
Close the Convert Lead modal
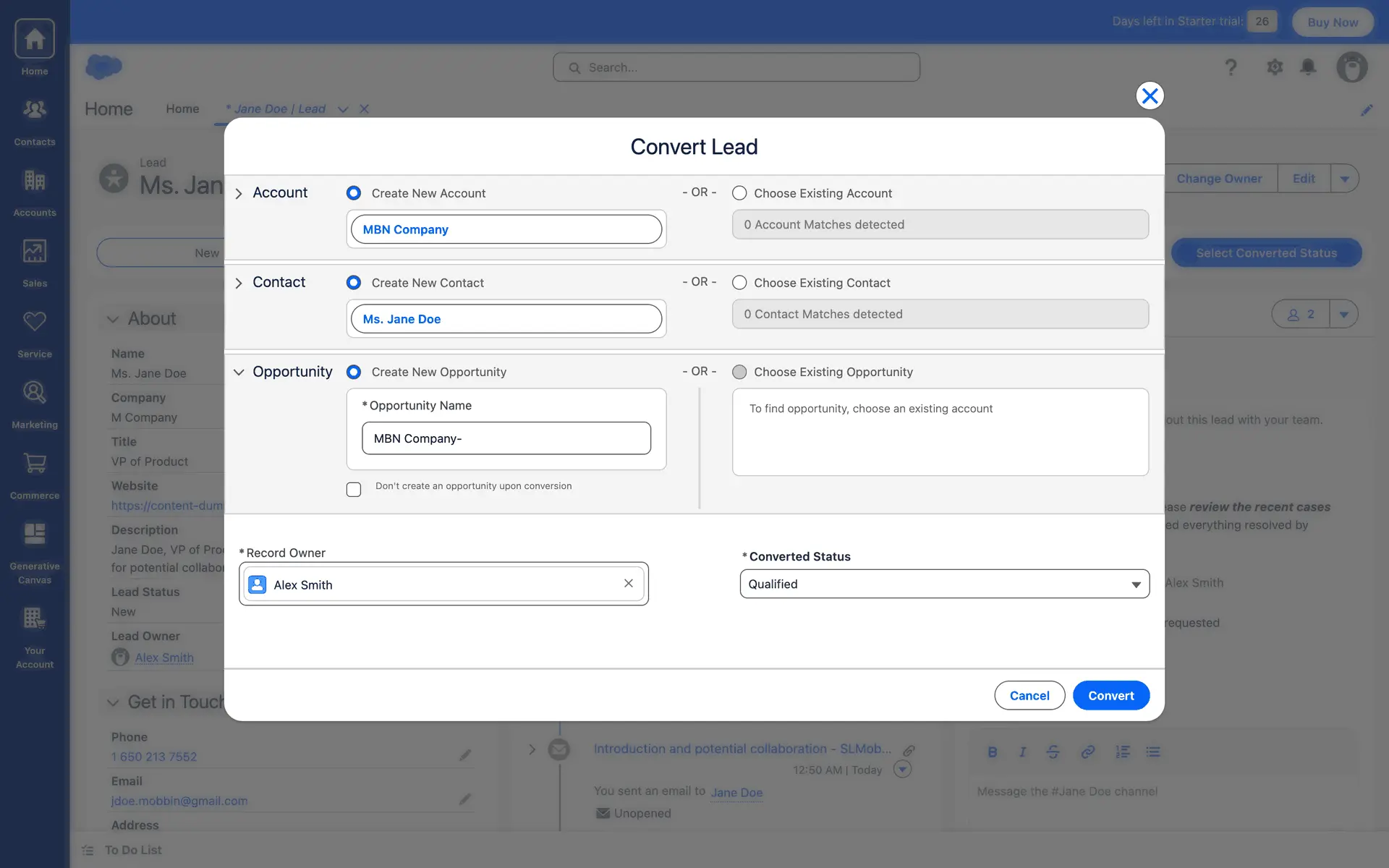coord(1149,95)
